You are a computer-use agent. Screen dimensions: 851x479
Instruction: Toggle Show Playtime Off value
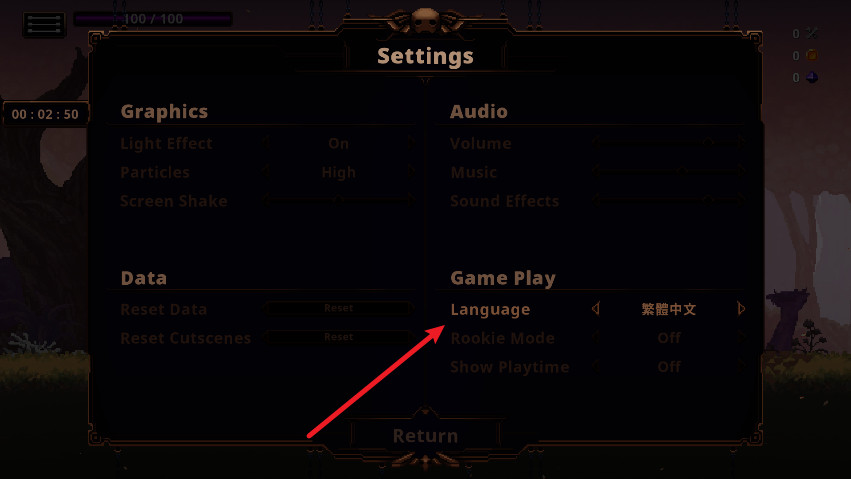[669, 367]
